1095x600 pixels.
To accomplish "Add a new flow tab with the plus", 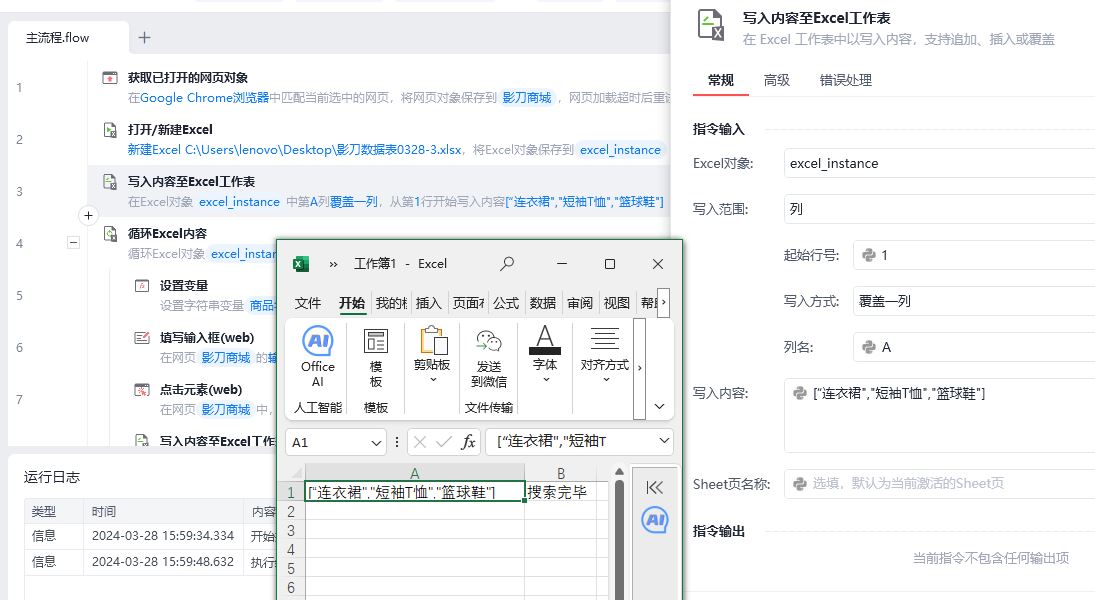I will click(x=144, y=38).
